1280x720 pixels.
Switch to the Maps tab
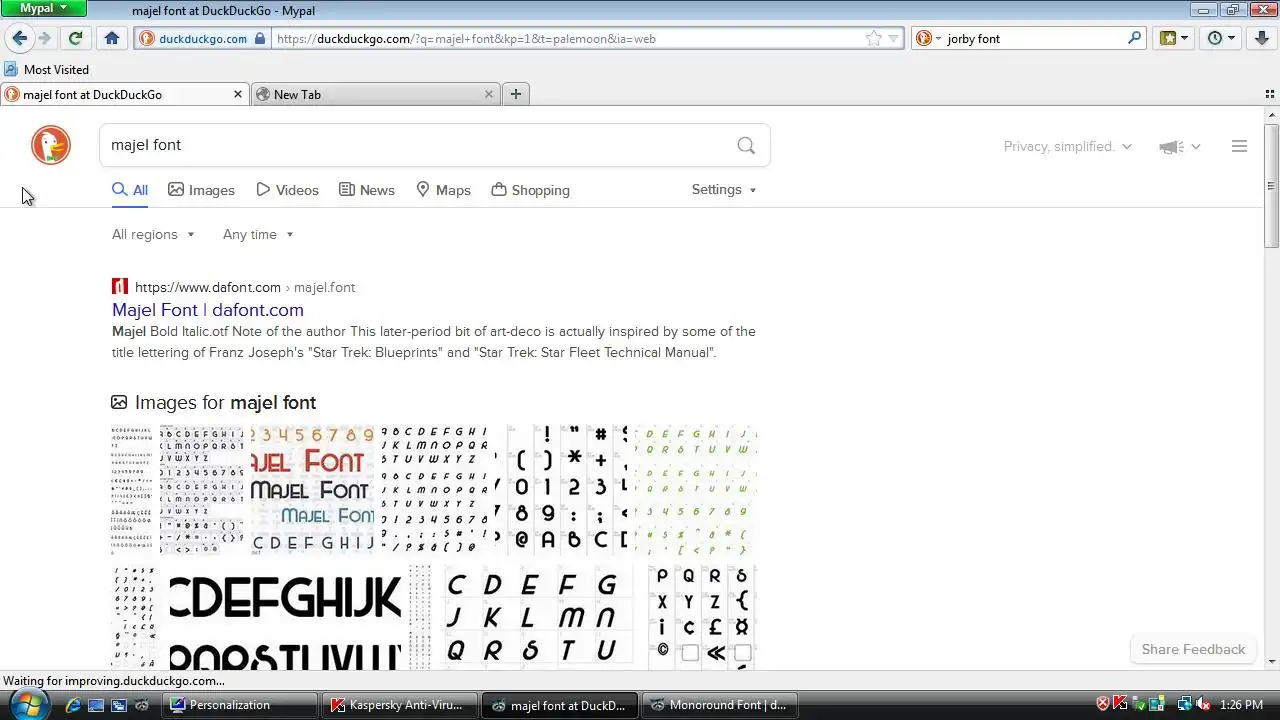(x=443, y=190)
